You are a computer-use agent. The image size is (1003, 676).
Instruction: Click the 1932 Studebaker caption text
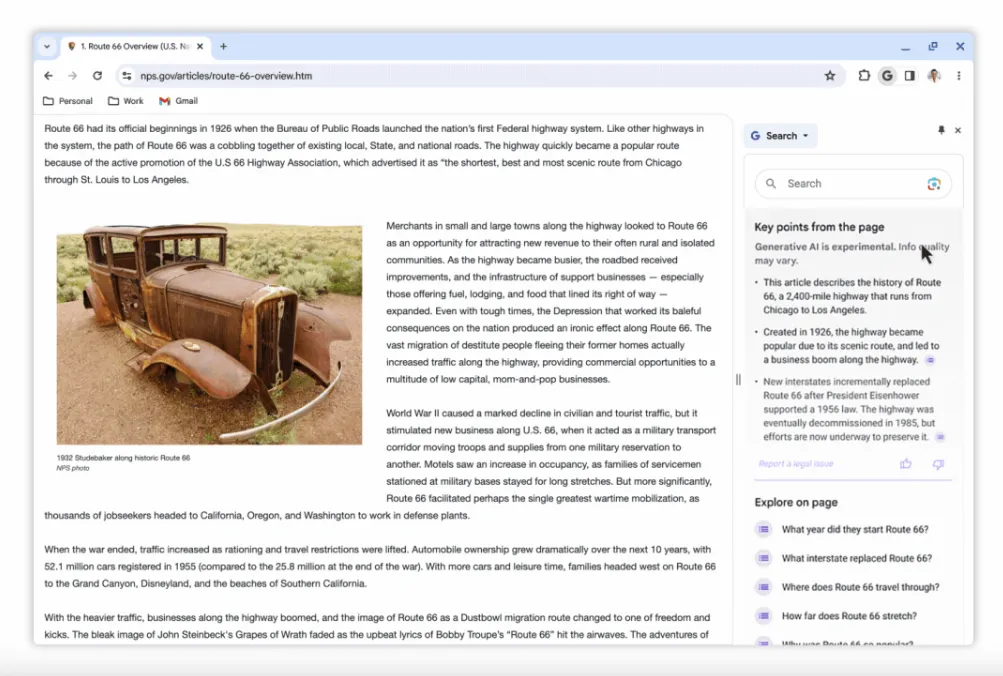click(x=123, y=458)
